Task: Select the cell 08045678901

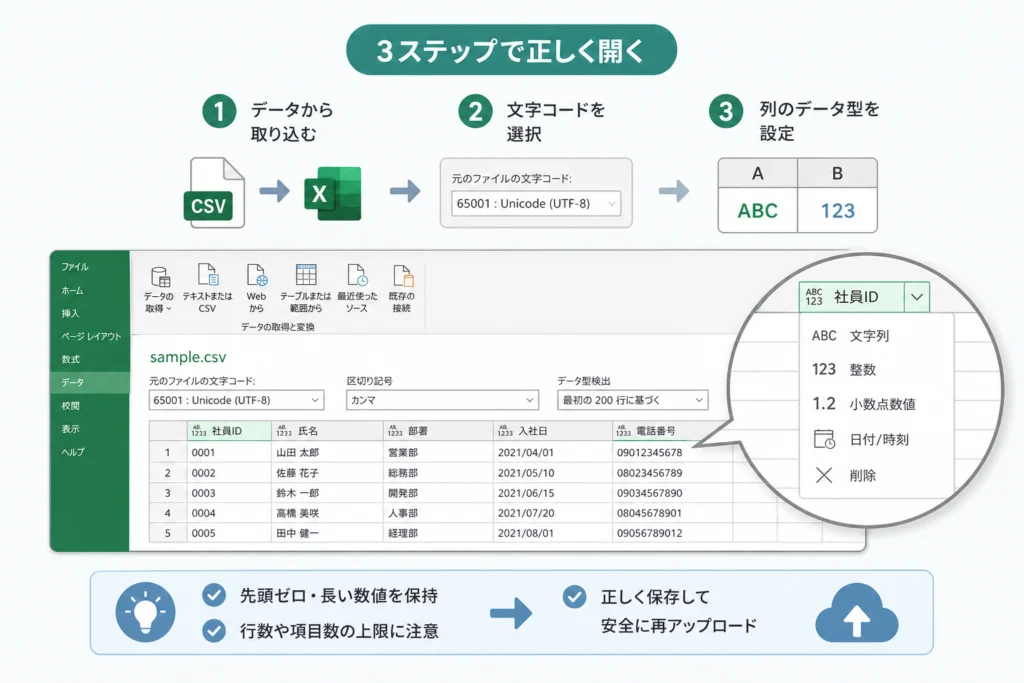Action: click(x=671, y=513)
